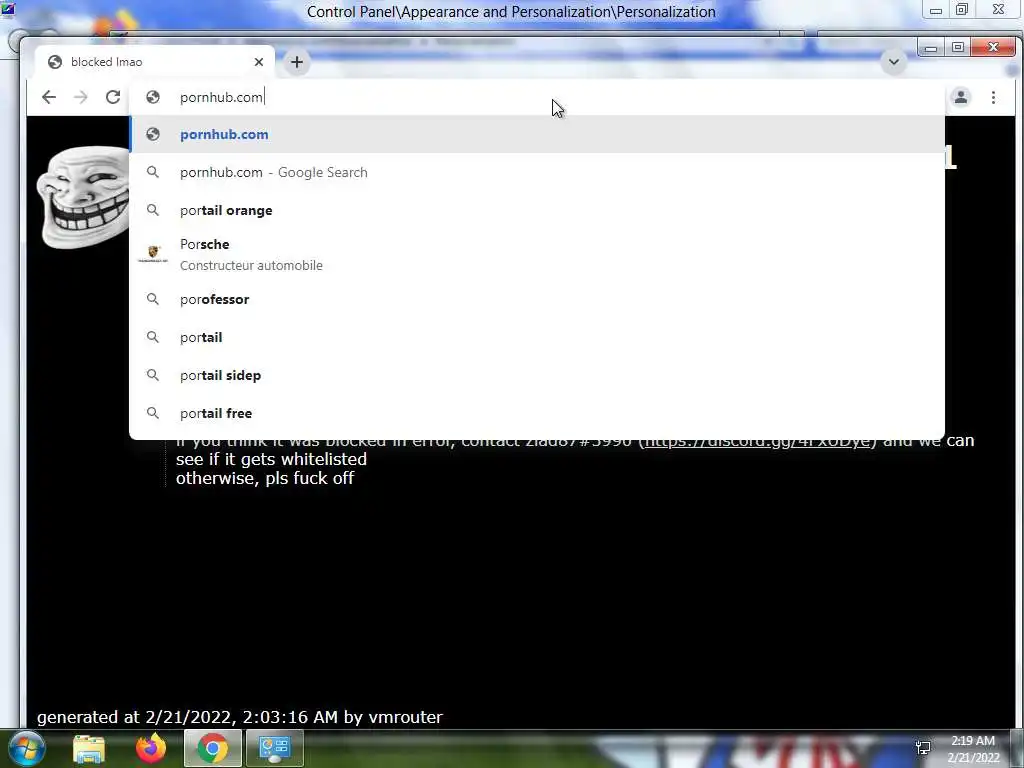Restore the outer Personalization window
Viewport: 1024px width, 768px height.
click(962, 10)
